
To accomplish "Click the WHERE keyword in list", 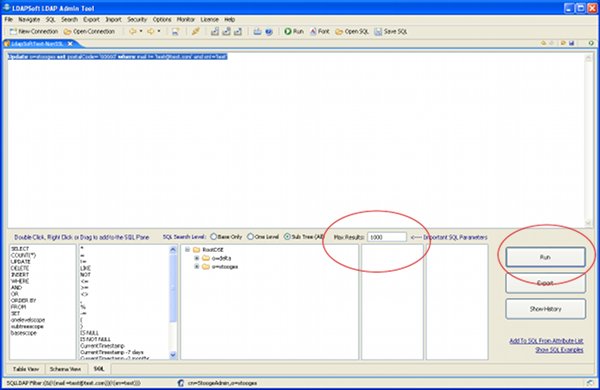I will click(x=20, y=281).
